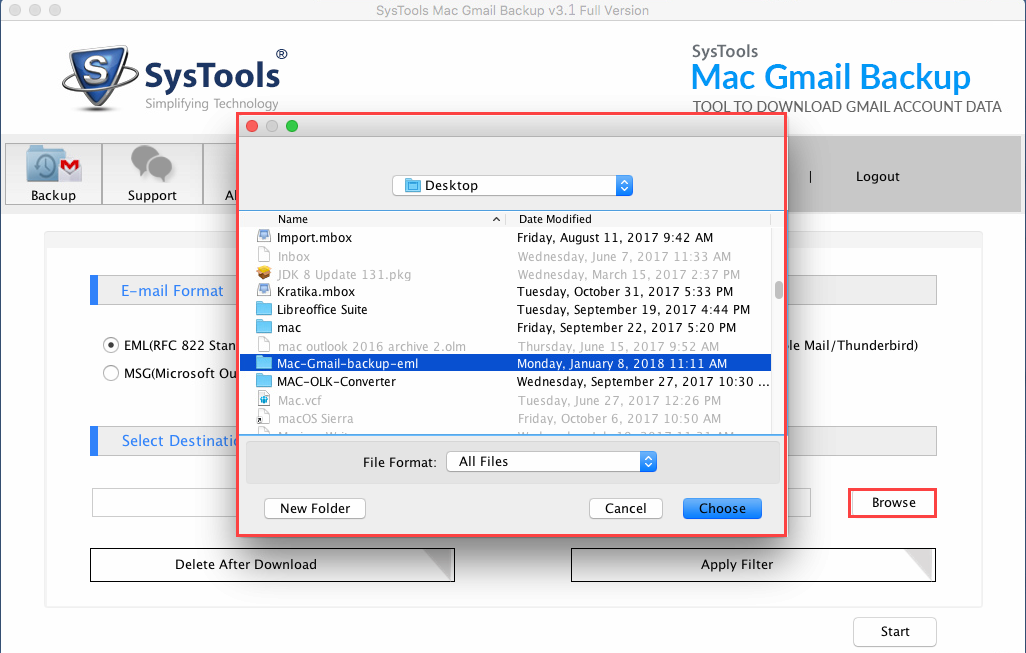1026x653 pixels.
Task: Click the E-mail Format section header
Action: [172, 291]
